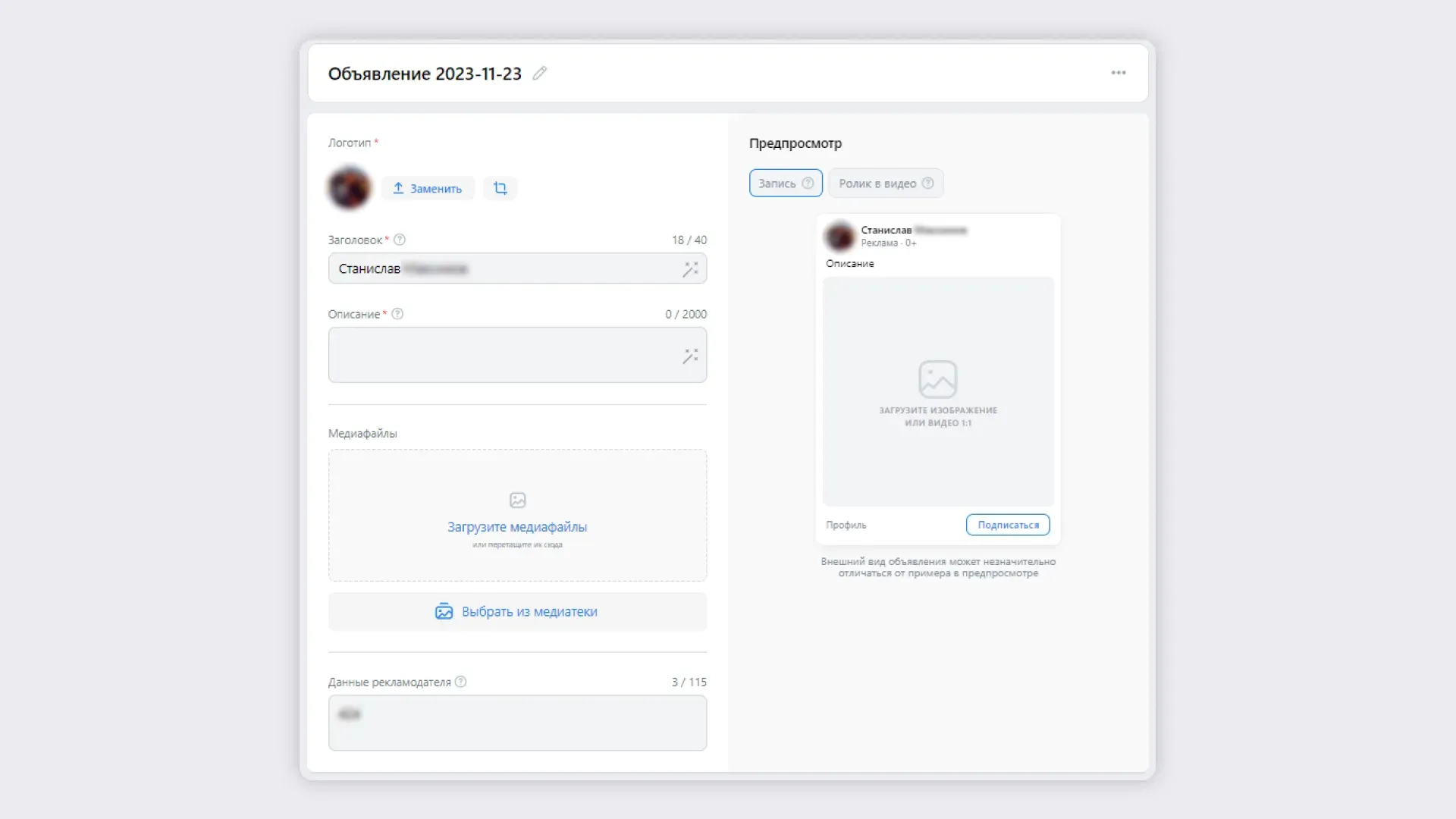
Task: Click the Загрузите медиафайлы upload link
Action: [x=517, y=527]
